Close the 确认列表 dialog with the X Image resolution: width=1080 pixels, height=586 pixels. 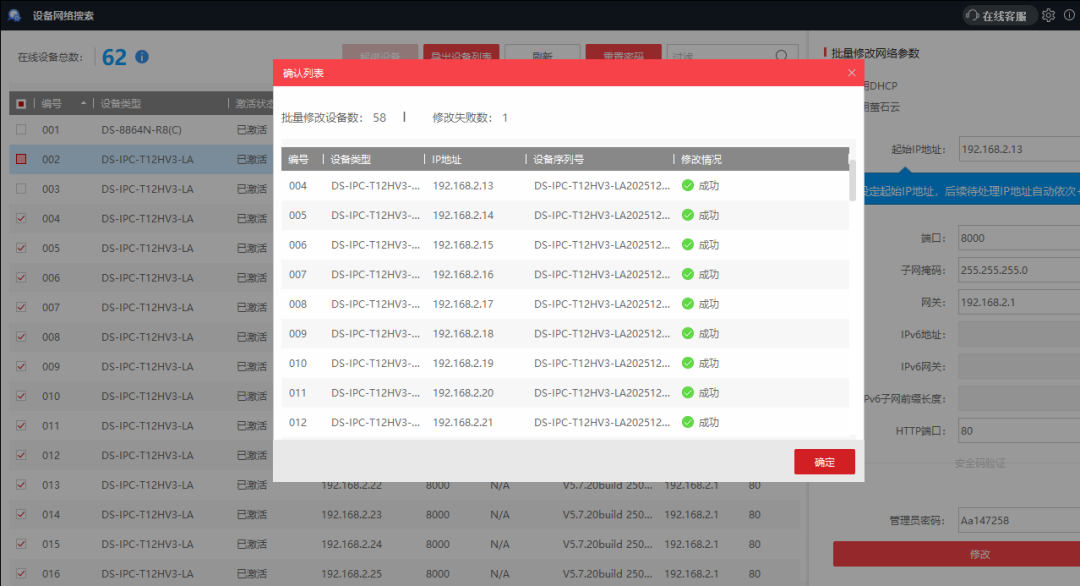(852, 73)
